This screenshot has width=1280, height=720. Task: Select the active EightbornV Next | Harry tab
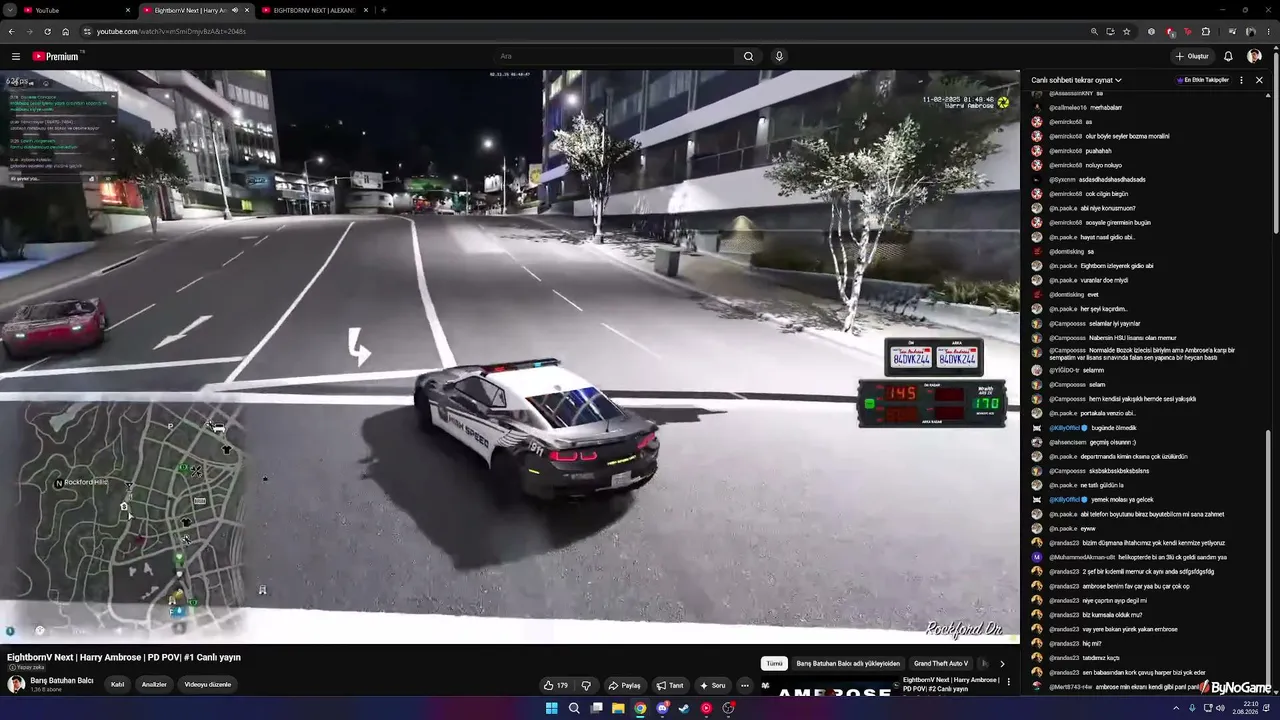[195, 10]
